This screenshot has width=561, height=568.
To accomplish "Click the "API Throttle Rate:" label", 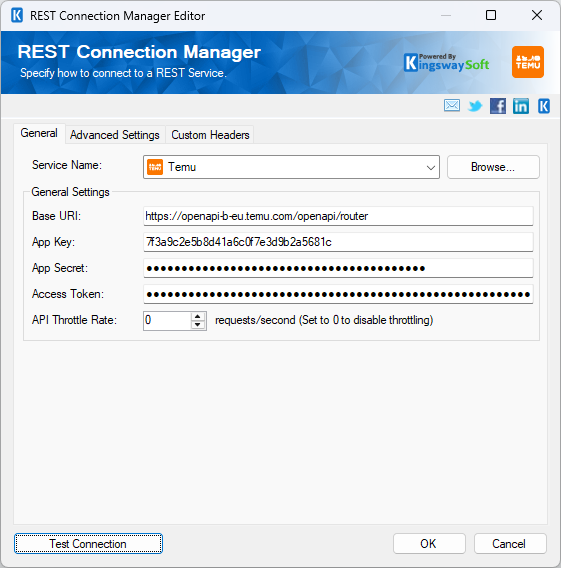I will pos(74,320).
